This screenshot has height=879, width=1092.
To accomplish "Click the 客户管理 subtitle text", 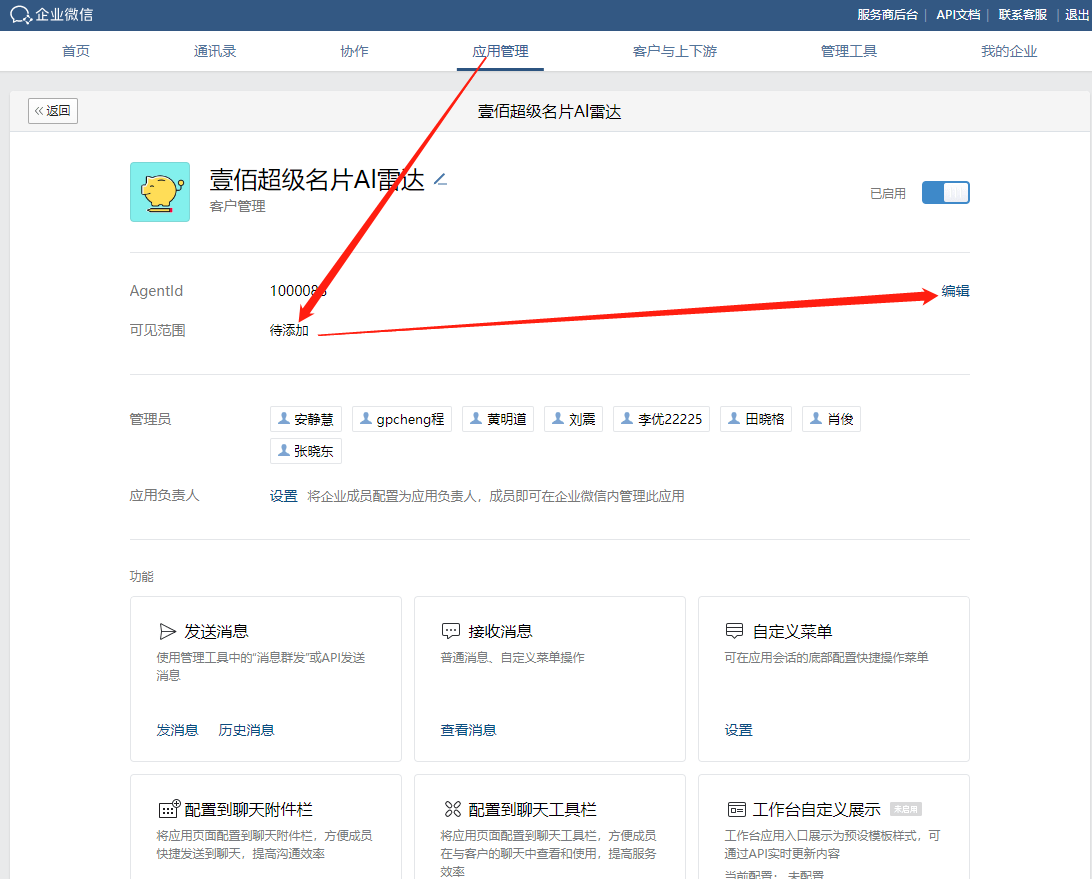I will [x=237, y=206].
